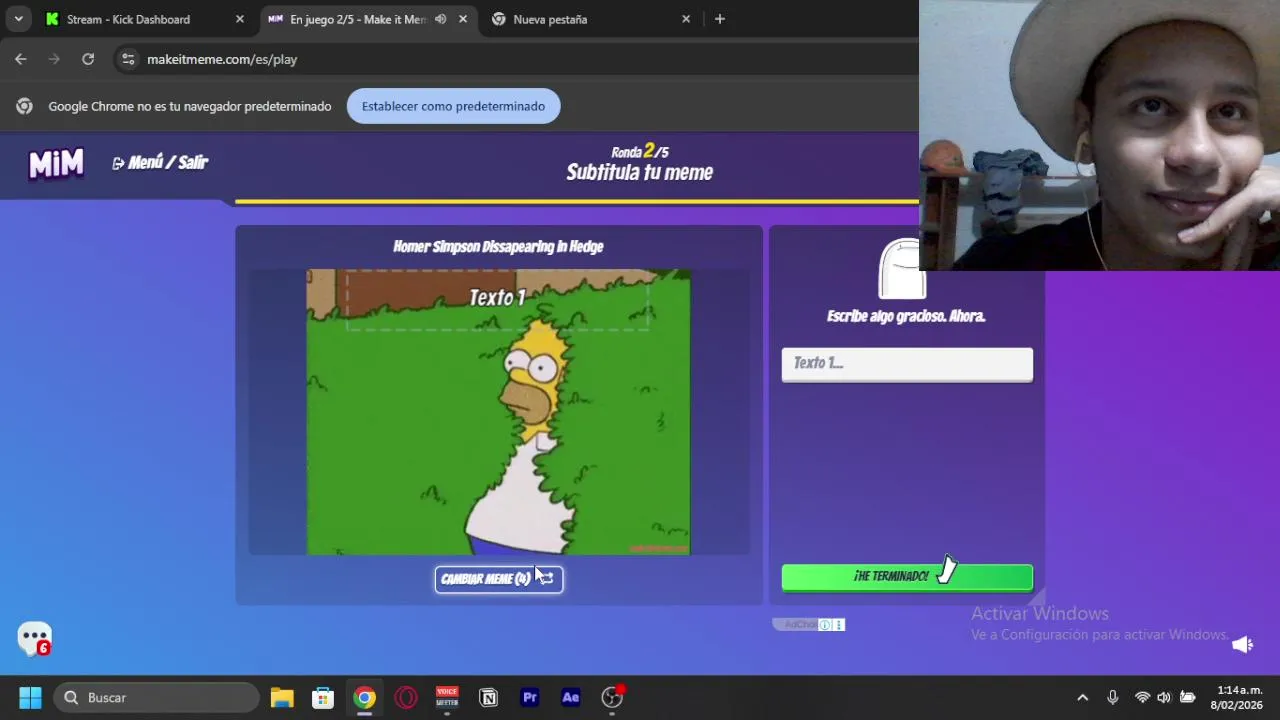
Task: Close the Nueva pestaña tab
Action: tap(686, 19)
